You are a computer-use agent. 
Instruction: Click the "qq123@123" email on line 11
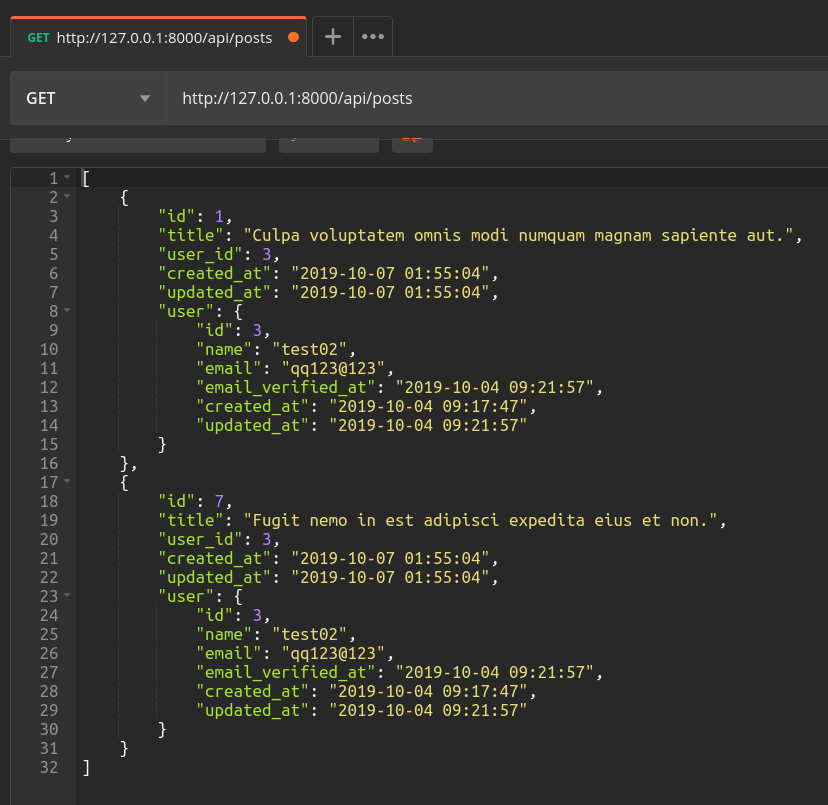333,368
